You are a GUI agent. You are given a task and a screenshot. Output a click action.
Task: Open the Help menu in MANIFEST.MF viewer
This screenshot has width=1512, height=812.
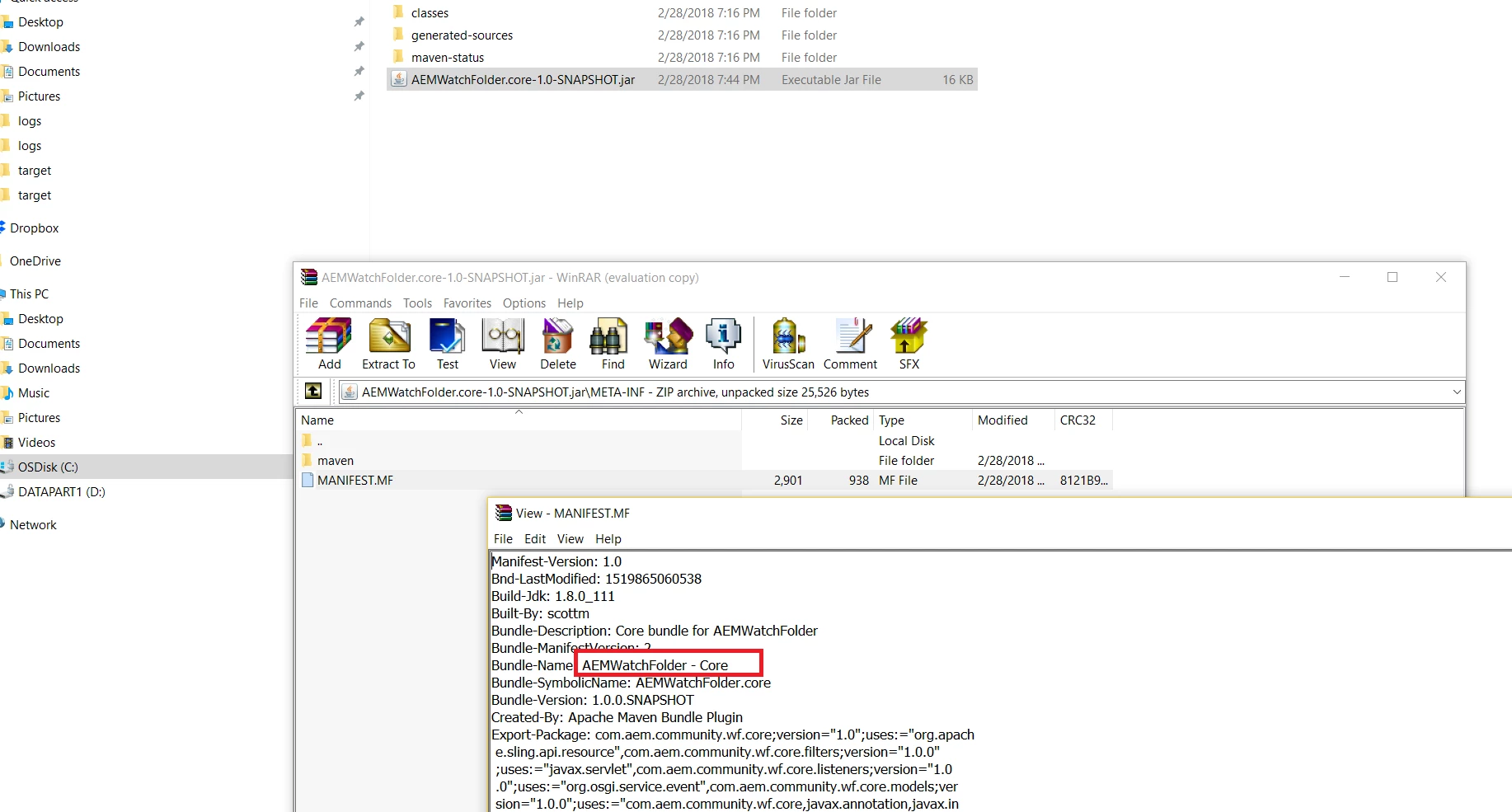click(x=608, y=539)
